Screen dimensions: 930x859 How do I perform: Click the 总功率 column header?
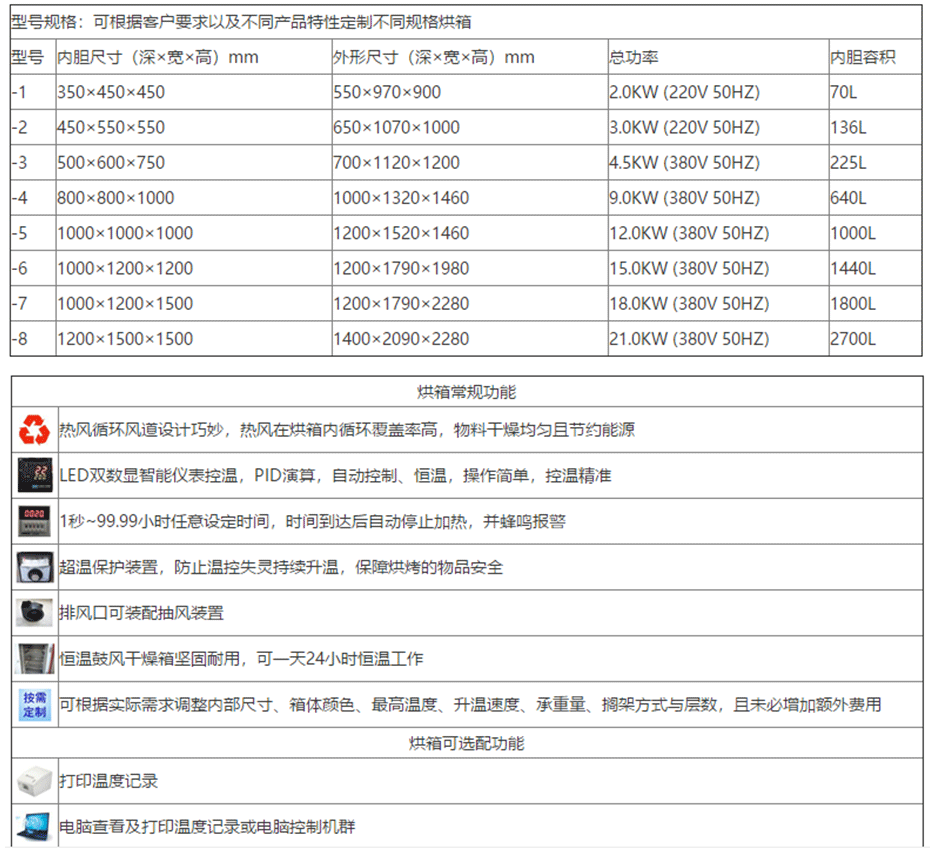634,58
